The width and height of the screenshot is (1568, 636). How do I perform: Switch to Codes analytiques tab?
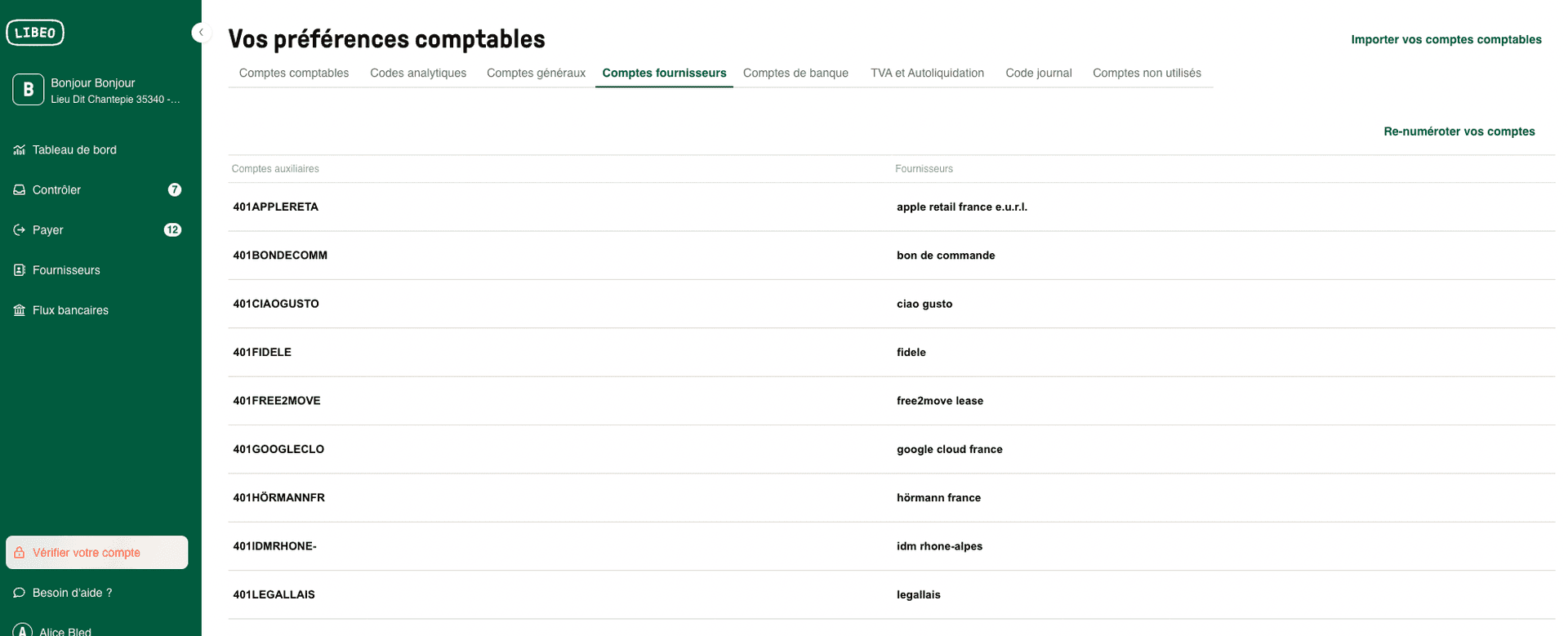click(x=418, y=73)
